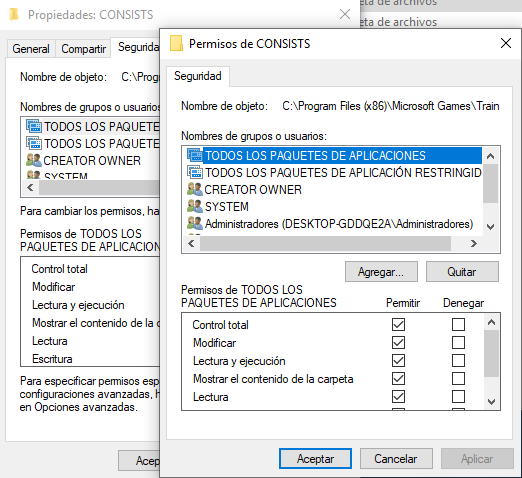Uncheck Permitir for Control total
The image size is (522, 478).
[x=398, y=324]
